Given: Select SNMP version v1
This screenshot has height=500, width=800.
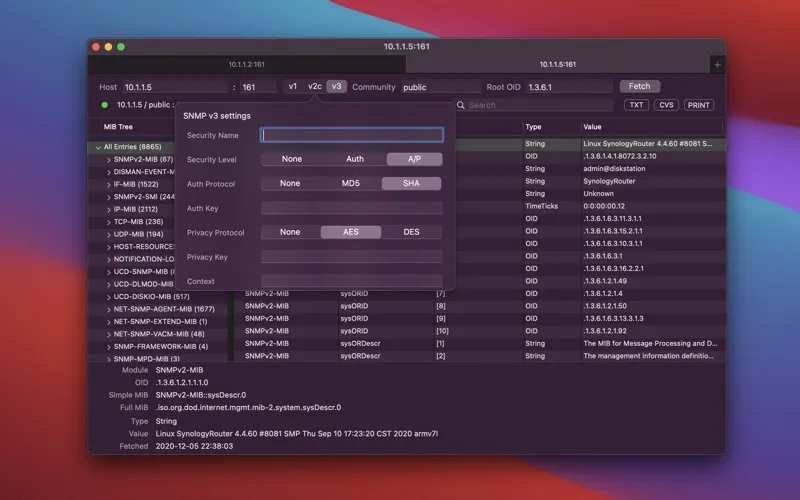Looking at the screenshot, I should tap(292, 87).
